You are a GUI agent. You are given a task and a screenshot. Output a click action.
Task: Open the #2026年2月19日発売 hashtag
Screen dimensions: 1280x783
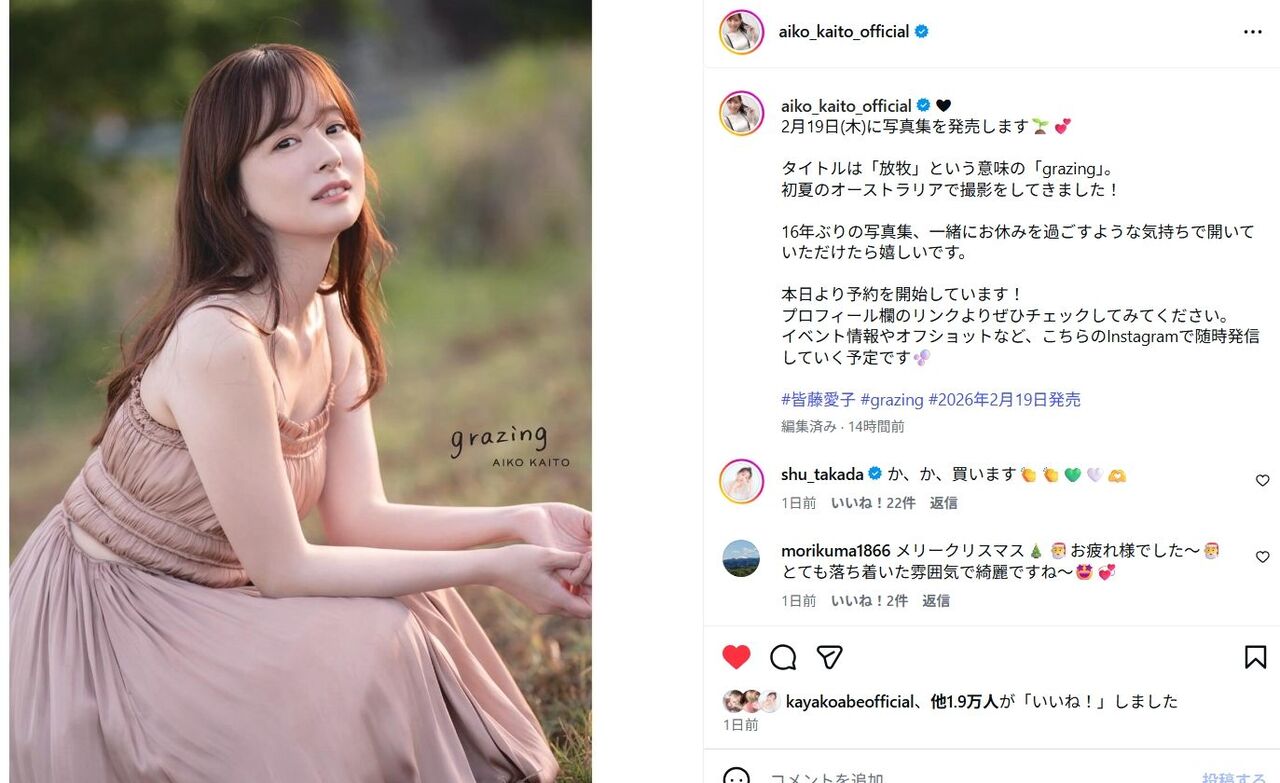click(x=1004, y=400)
